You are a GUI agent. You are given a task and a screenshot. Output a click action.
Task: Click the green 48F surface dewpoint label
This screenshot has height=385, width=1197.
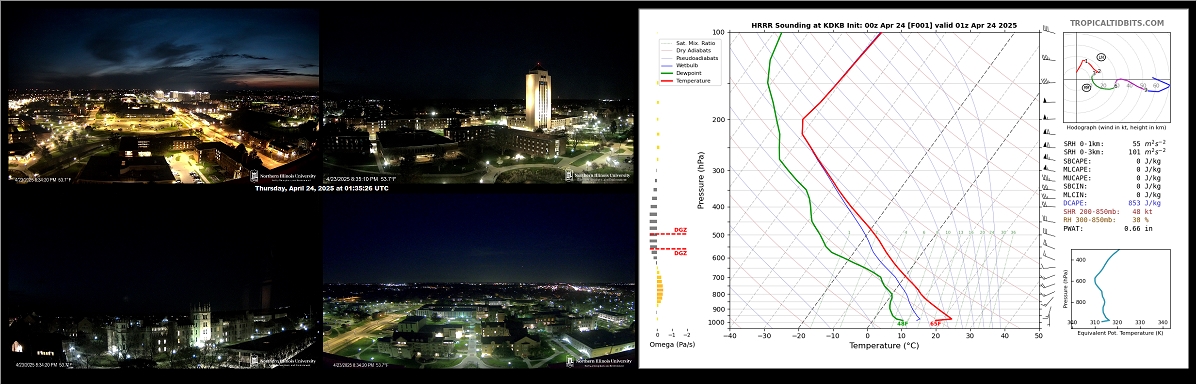pyautogui.click(x=902, y=323)
